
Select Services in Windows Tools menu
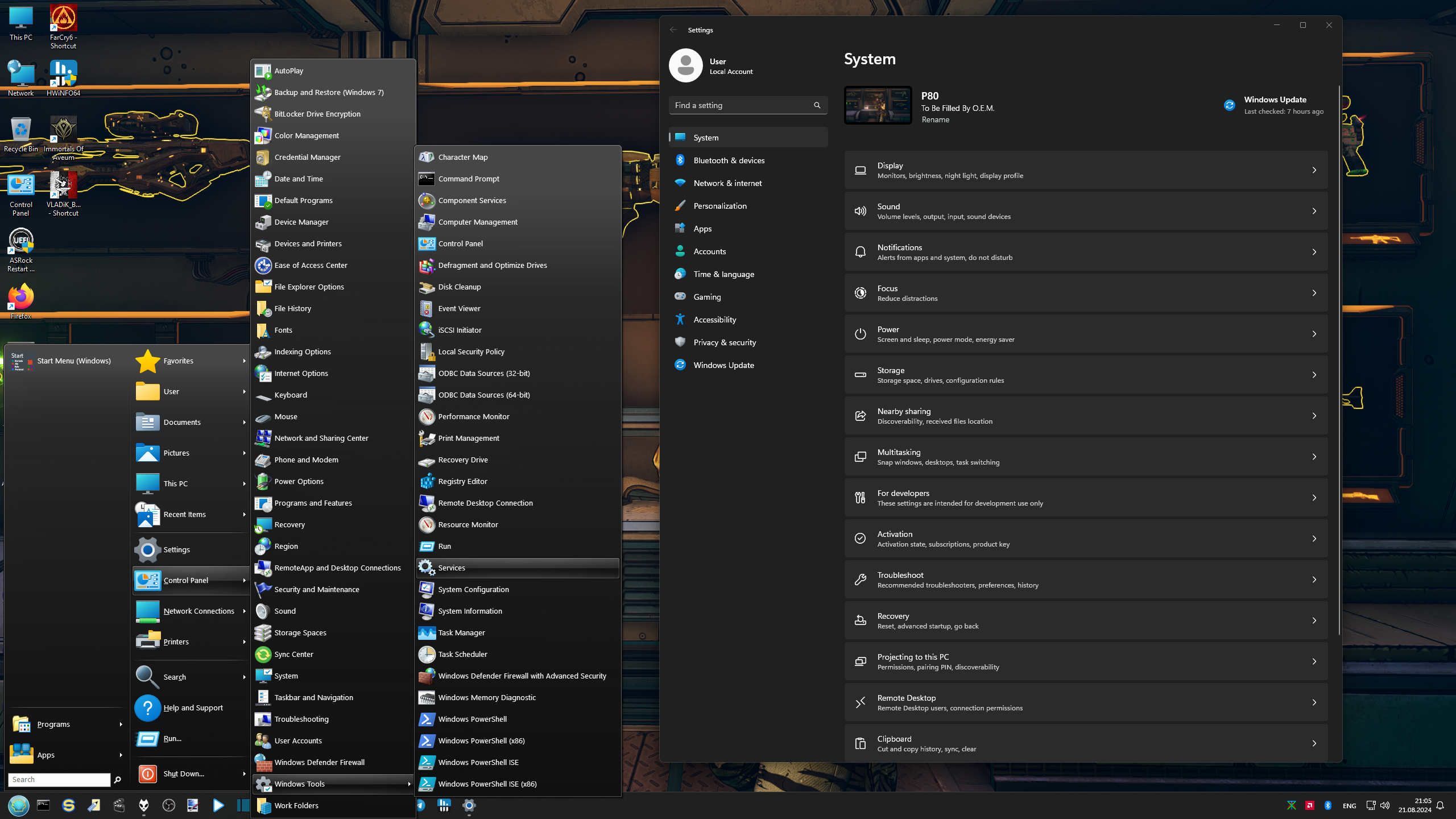tap(451, 568)
